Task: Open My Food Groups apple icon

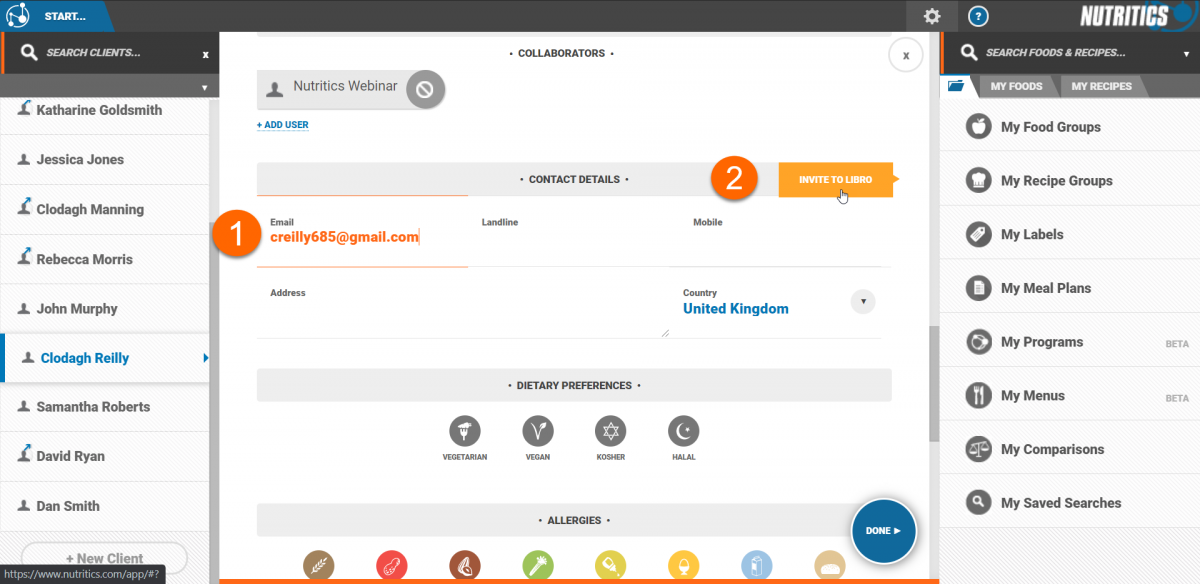Action: [978, 127]
